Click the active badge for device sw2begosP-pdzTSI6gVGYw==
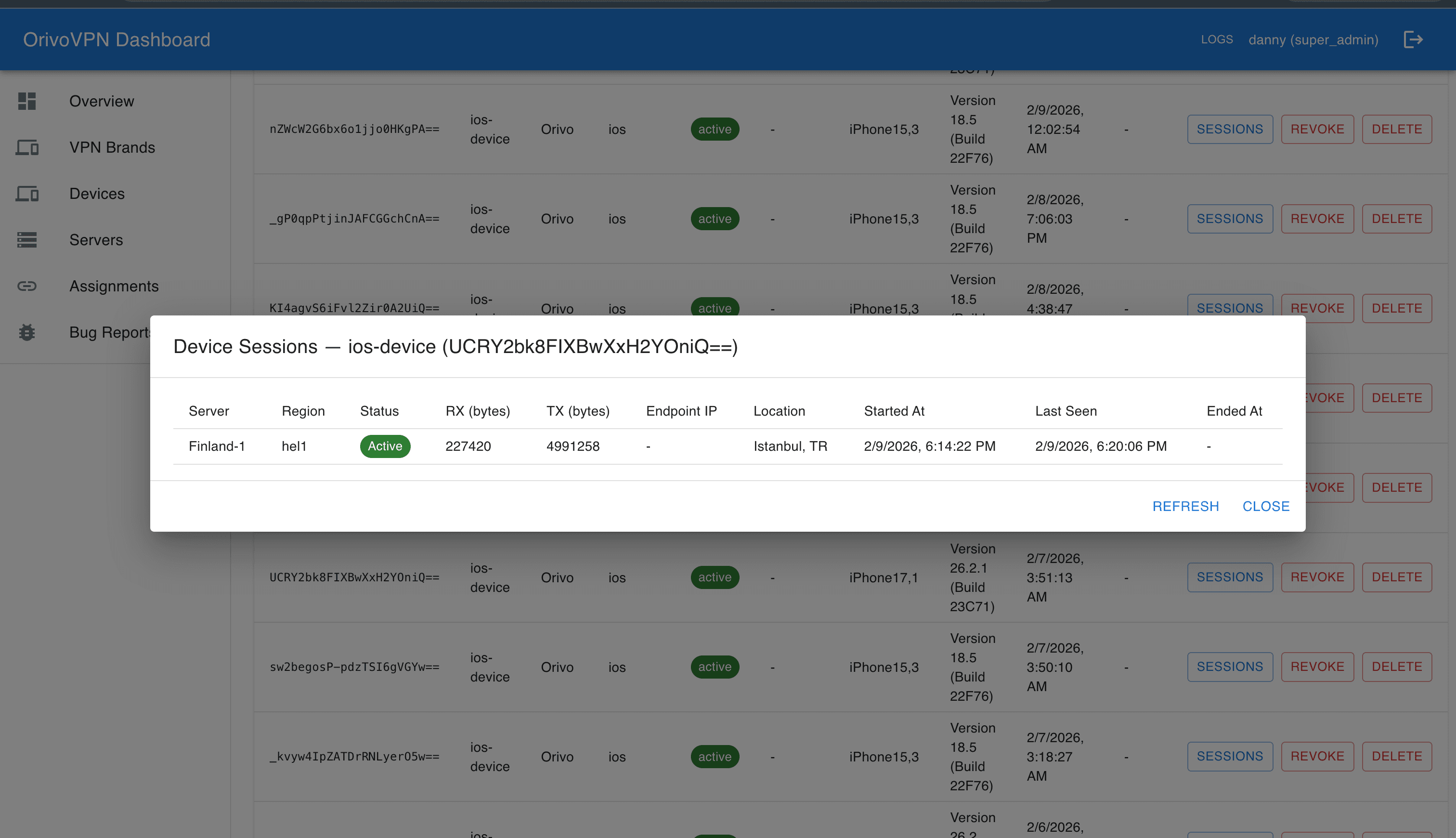 point(715,667)
